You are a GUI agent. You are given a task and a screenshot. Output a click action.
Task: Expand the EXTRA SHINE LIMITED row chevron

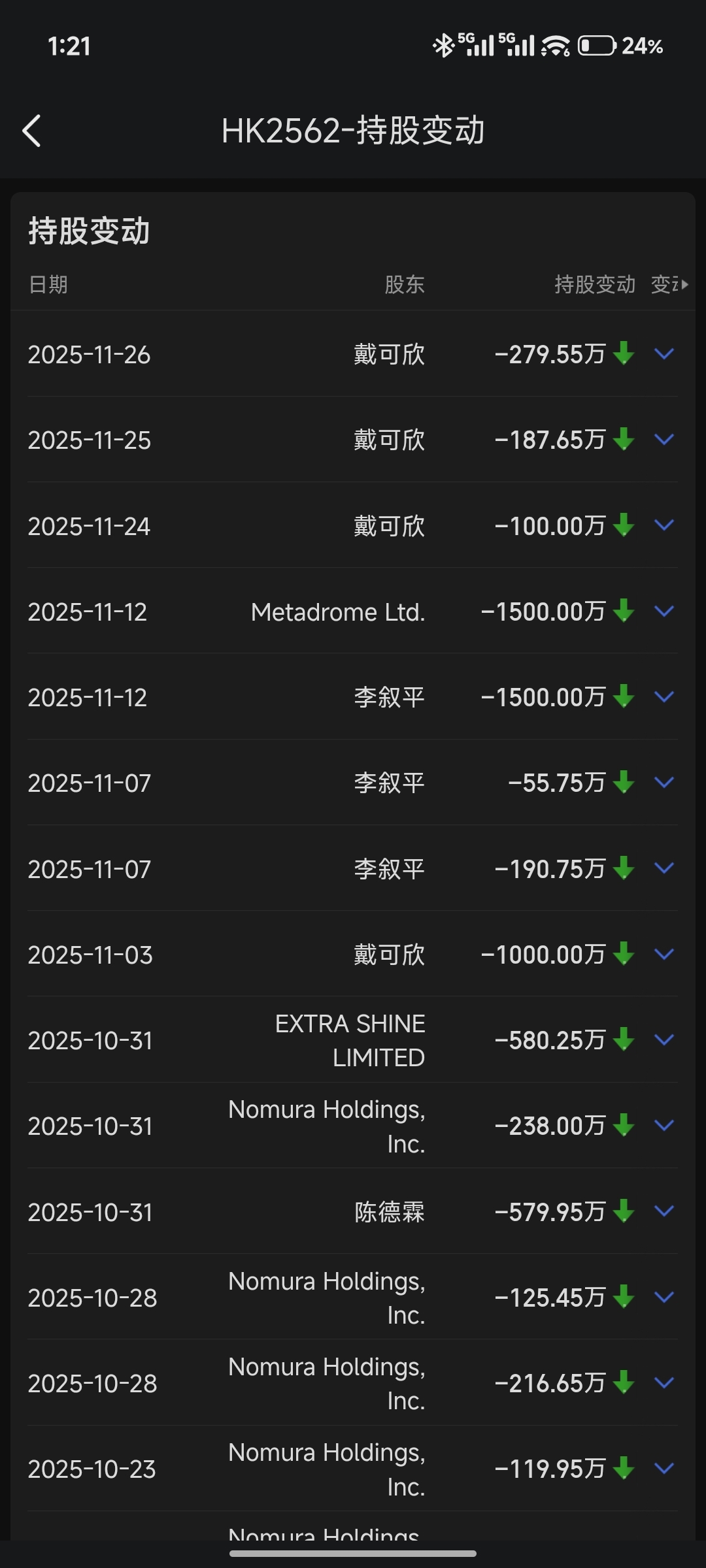tap(664, 1039)
